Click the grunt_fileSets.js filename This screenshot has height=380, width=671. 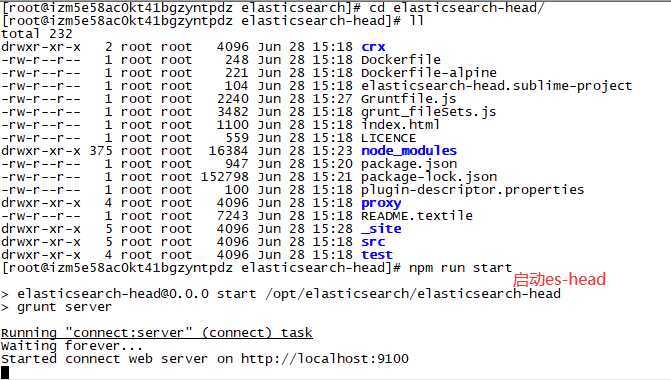[428, 112]
